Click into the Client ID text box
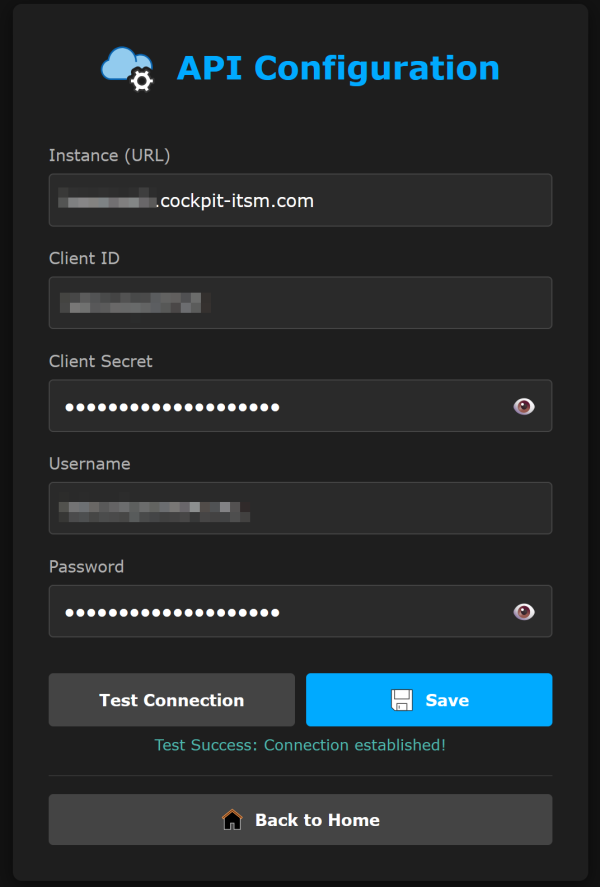 tap(300, 303)
